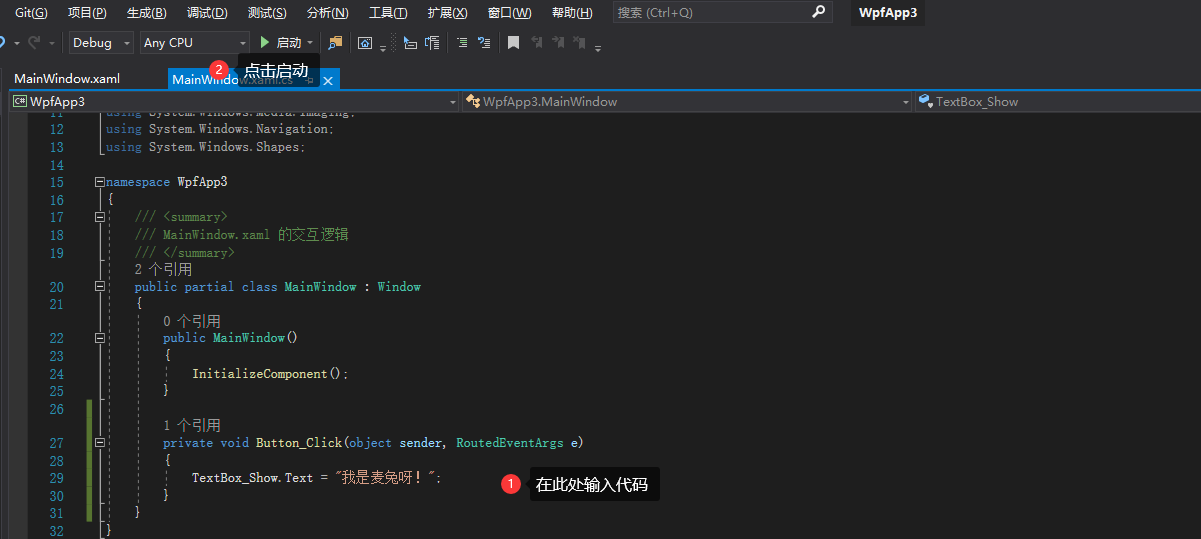Toggle bookmark icon in toolbar
1201x539 pixels.
[x=513, y=43]
